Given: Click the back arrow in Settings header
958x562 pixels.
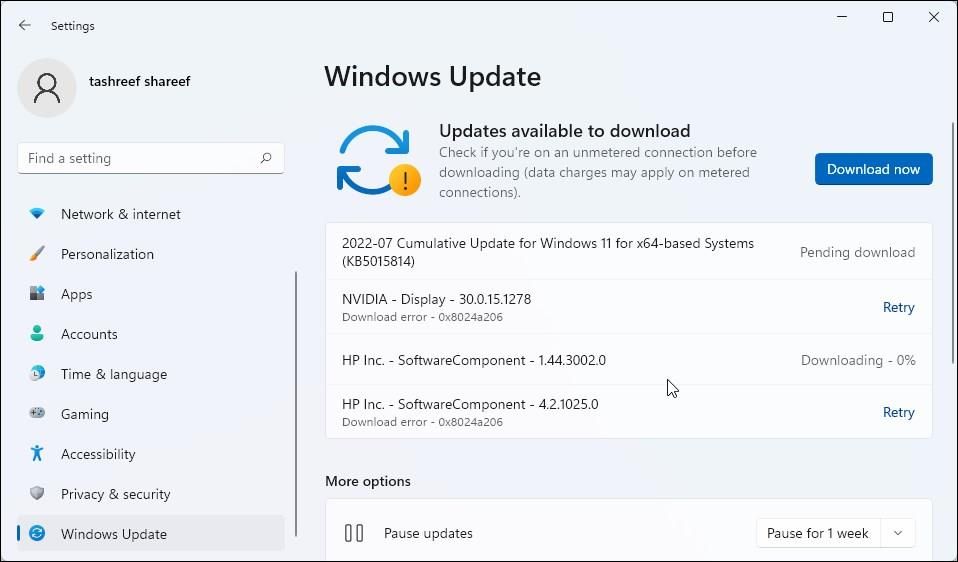Looking at the screenshot, I should [x=24, y=25].
